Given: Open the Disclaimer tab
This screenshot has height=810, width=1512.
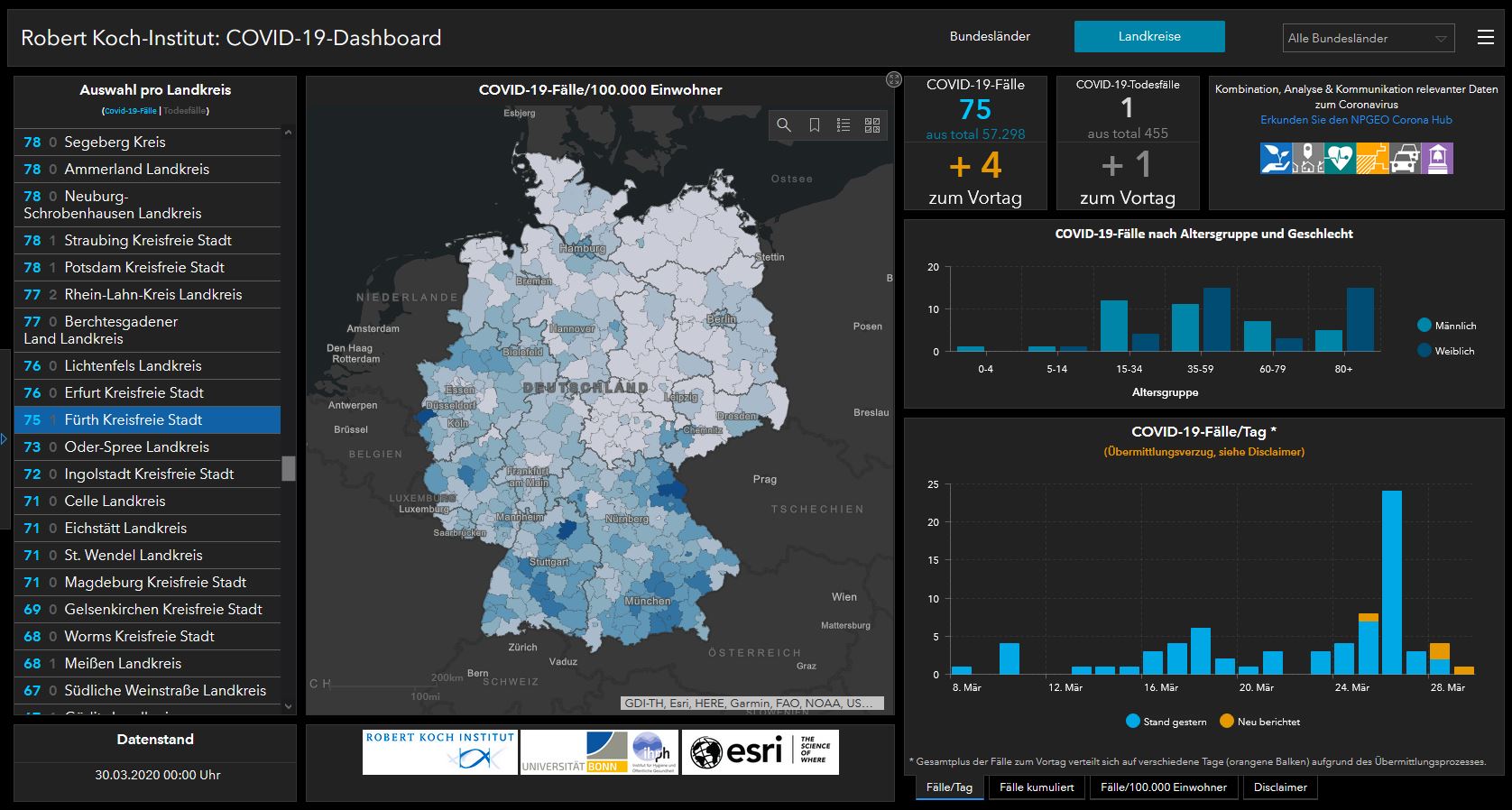Looking at the screenshot, I should click(1279, 787).
